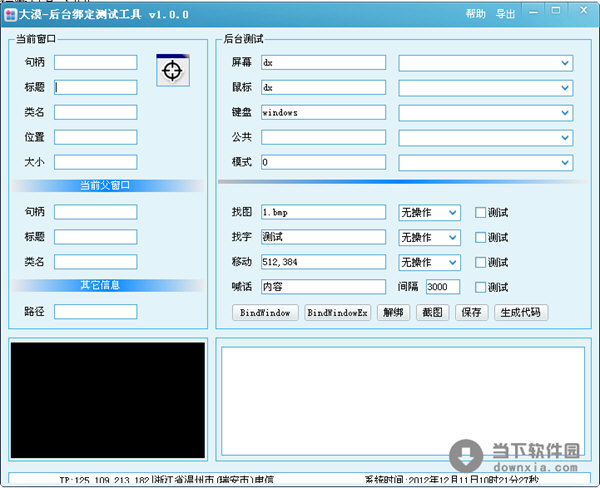Click the black screenshot preview area

pos(108,400)
